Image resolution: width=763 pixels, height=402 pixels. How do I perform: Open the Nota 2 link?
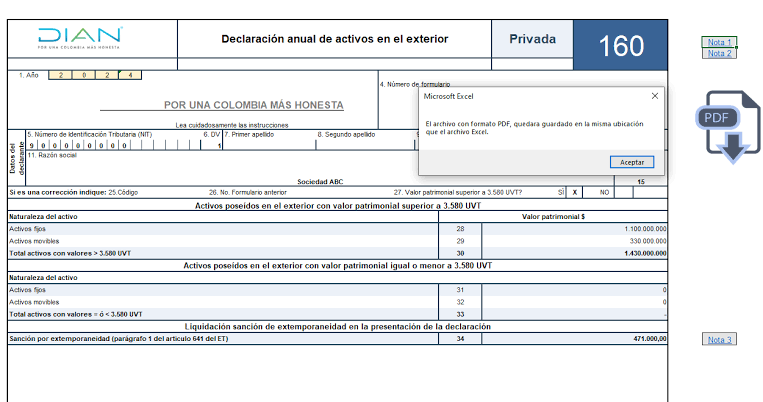click(719, 54)
